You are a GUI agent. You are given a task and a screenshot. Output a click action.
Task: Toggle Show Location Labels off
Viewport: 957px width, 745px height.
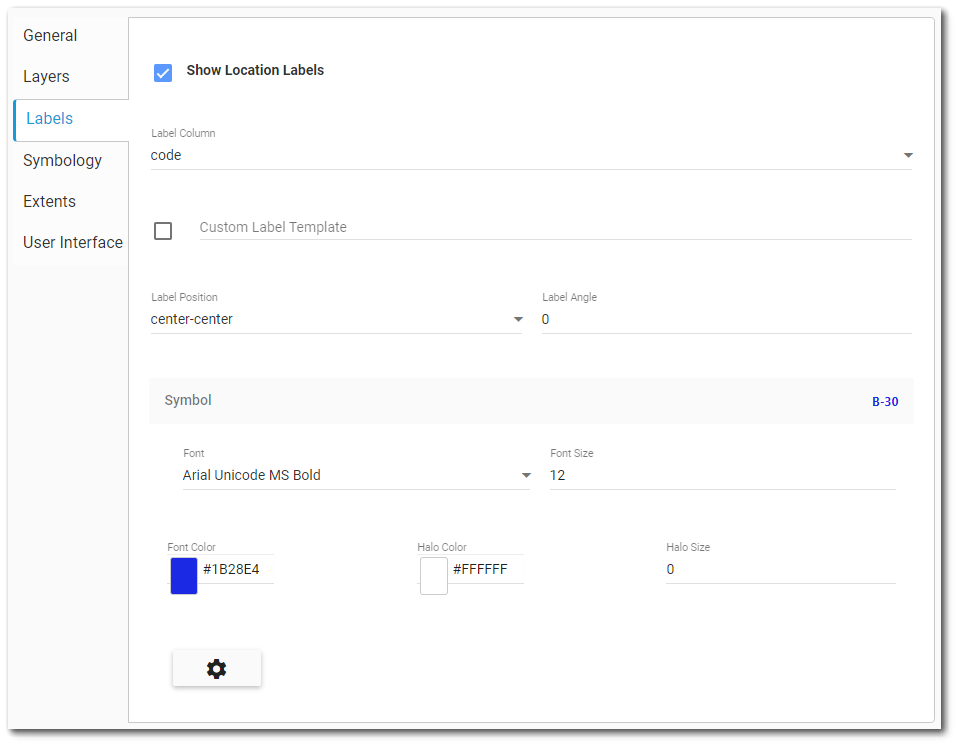coord(162,72)
